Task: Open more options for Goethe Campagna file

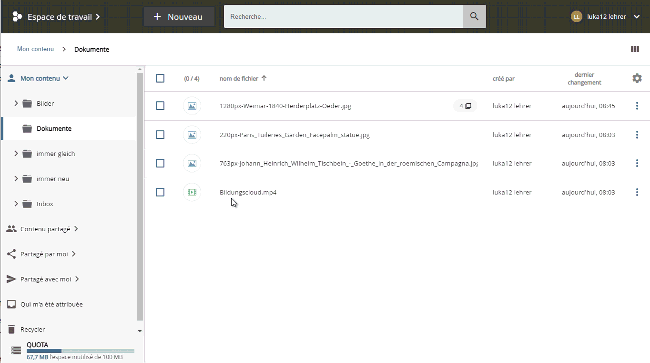Action: pyautogui.click(x=637, y=163)
